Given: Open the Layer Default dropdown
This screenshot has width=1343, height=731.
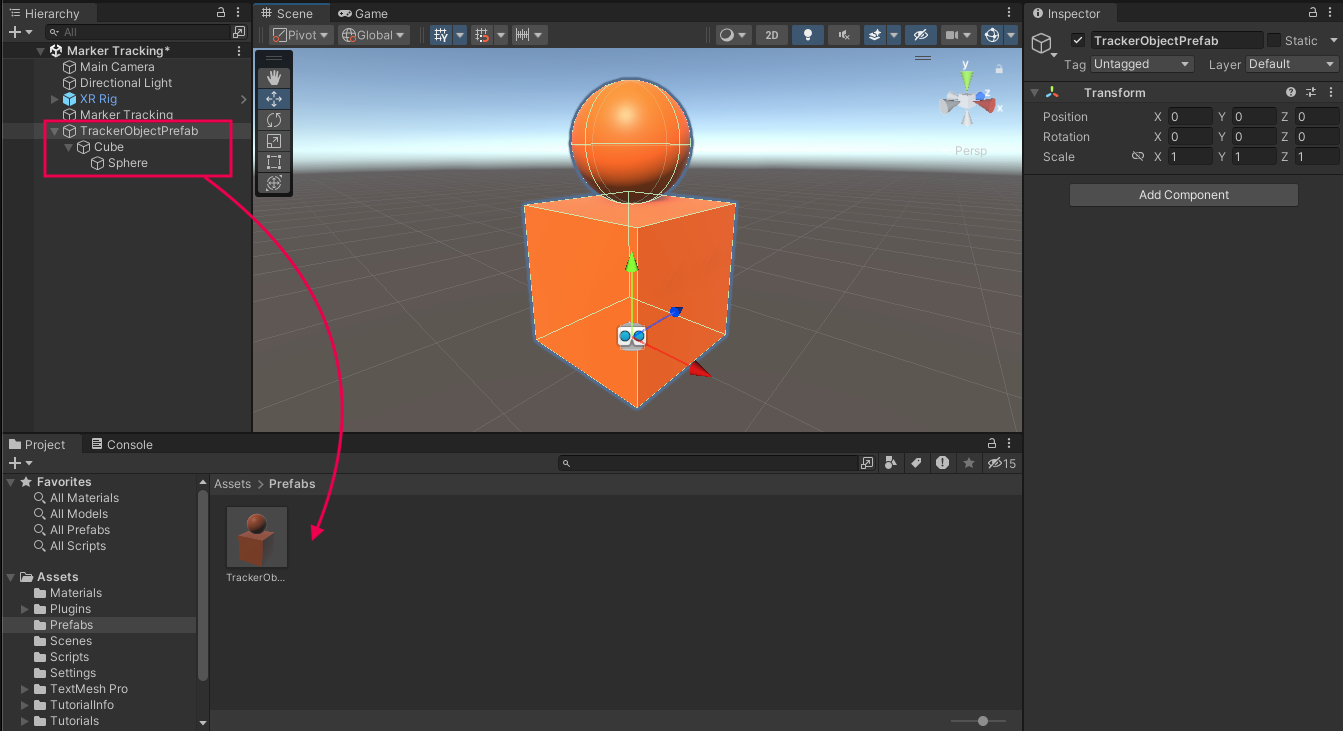Looking at the screenshot, I should pyautogui.click(x=1291, y=64).
